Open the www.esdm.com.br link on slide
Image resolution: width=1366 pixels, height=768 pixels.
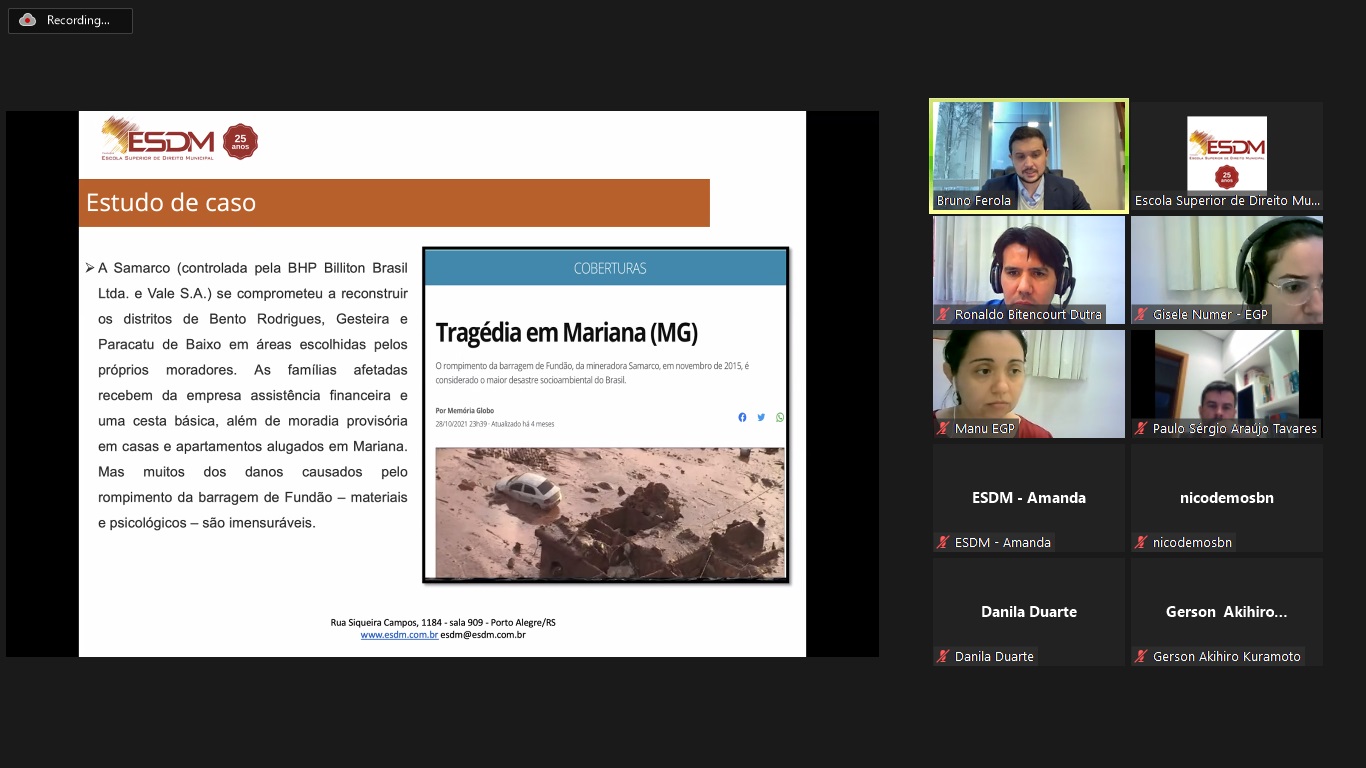[x=399, y=634]
